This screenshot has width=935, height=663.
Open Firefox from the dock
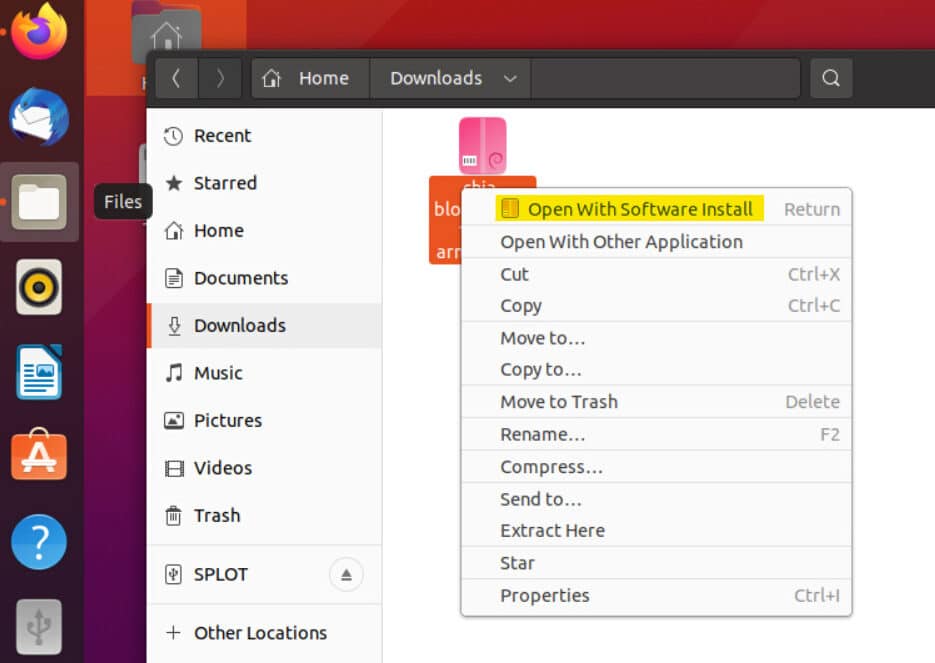coord(39,32)
